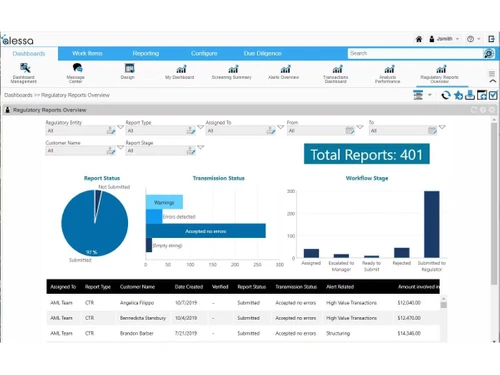The height and width of the screenshot is (375, 500).
Task: Switch to the Dashboards tab
Action: (29, 54)
